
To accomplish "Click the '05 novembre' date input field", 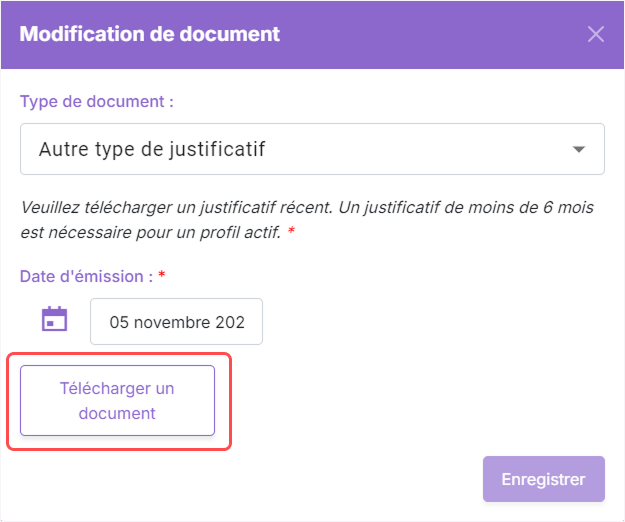I will click(177, 322).
